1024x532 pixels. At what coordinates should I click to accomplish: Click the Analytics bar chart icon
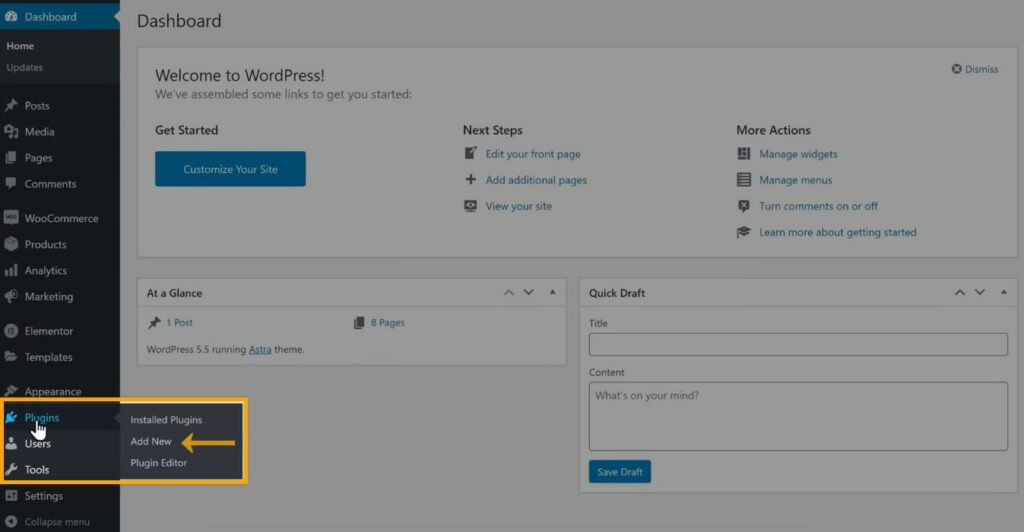(11, 270)
